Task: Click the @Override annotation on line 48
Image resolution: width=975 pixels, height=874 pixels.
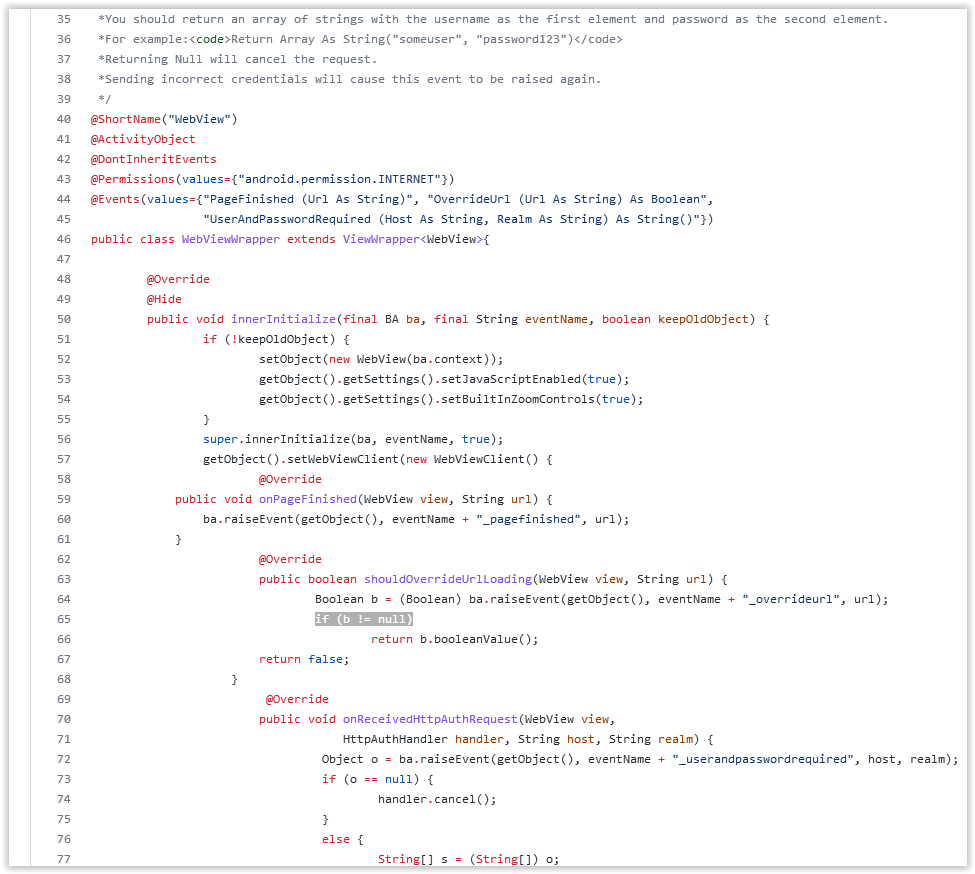Action: [178, 279]
